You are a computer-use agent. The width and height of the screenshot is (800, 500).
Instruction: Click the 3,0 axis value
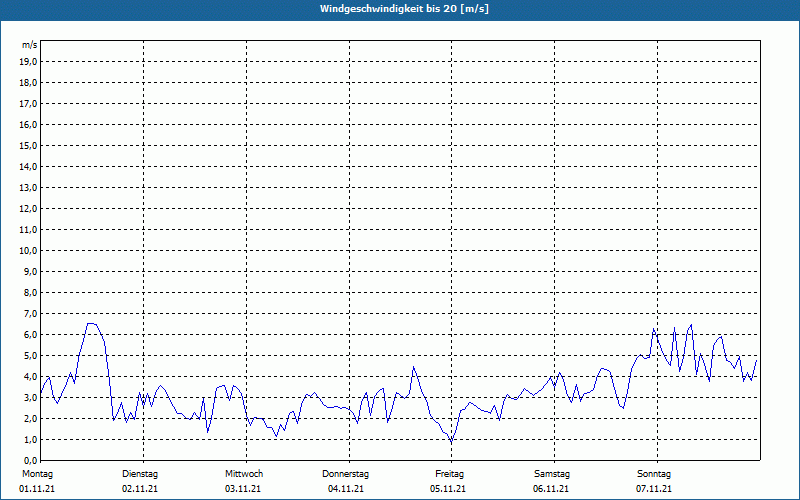pos(30,397)
